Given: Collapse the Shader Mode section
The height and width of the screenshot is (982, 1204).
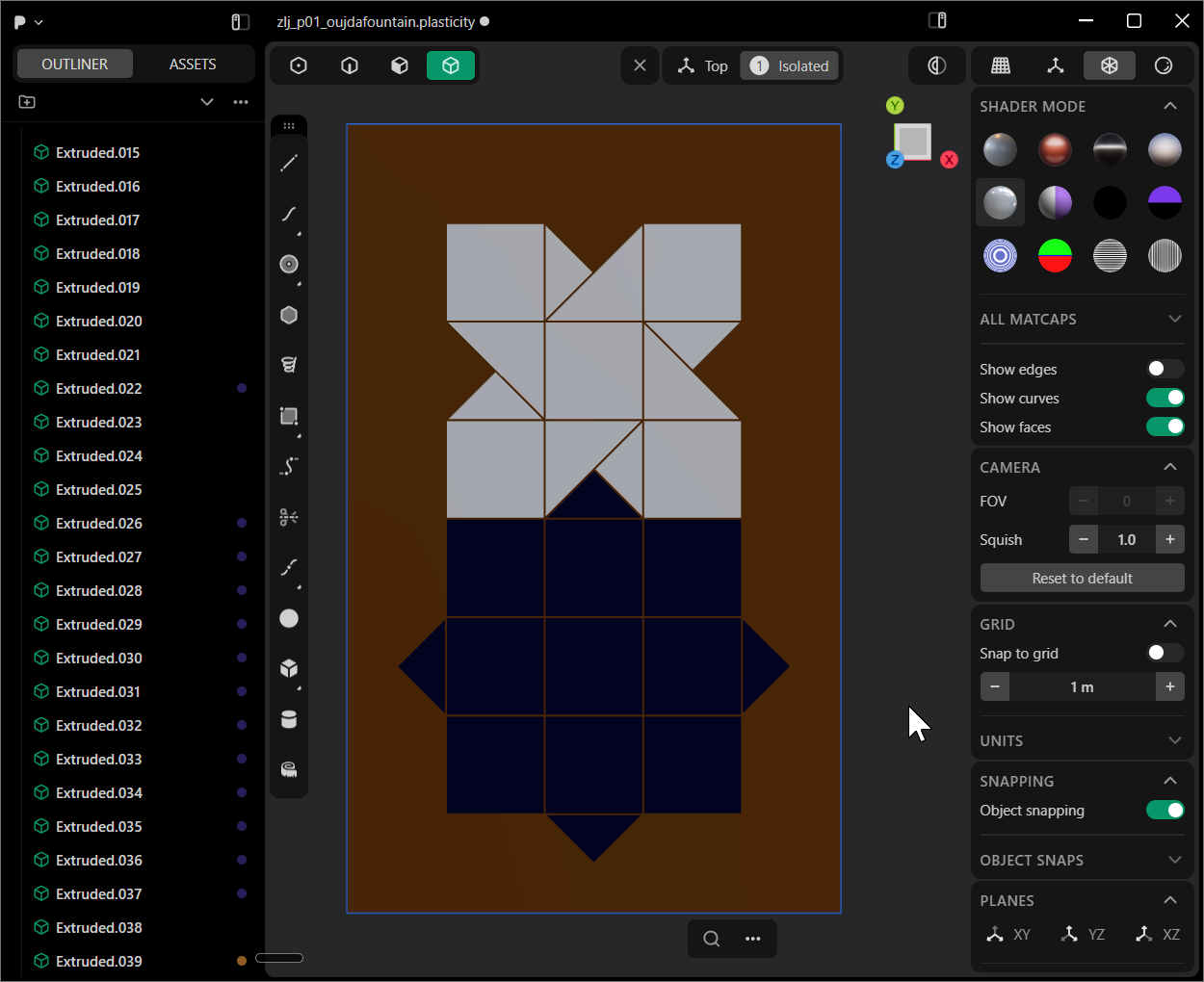Looking at the screenshot, I should click(x=1170, y=106).
